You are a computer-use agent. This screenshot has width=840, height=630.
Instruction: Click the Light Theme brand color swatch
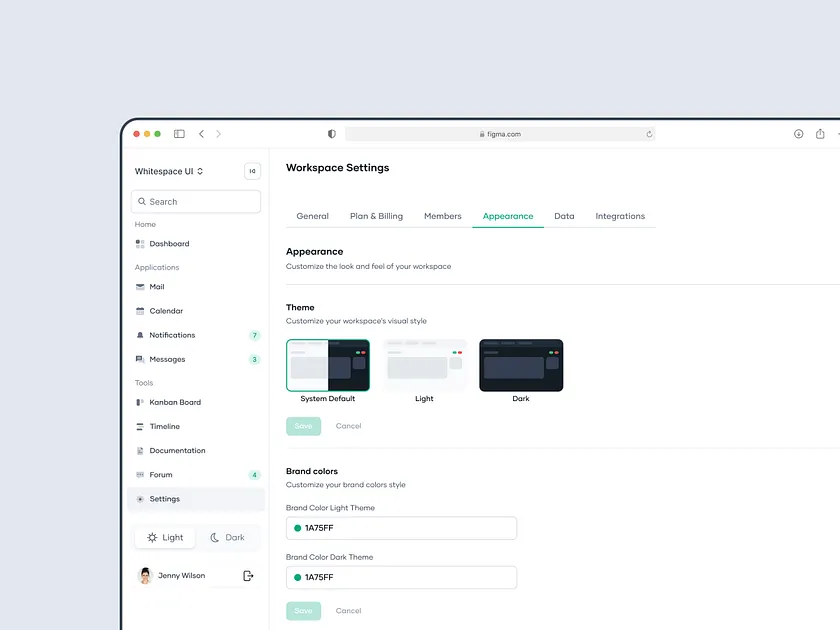click(x=297, y=528)
